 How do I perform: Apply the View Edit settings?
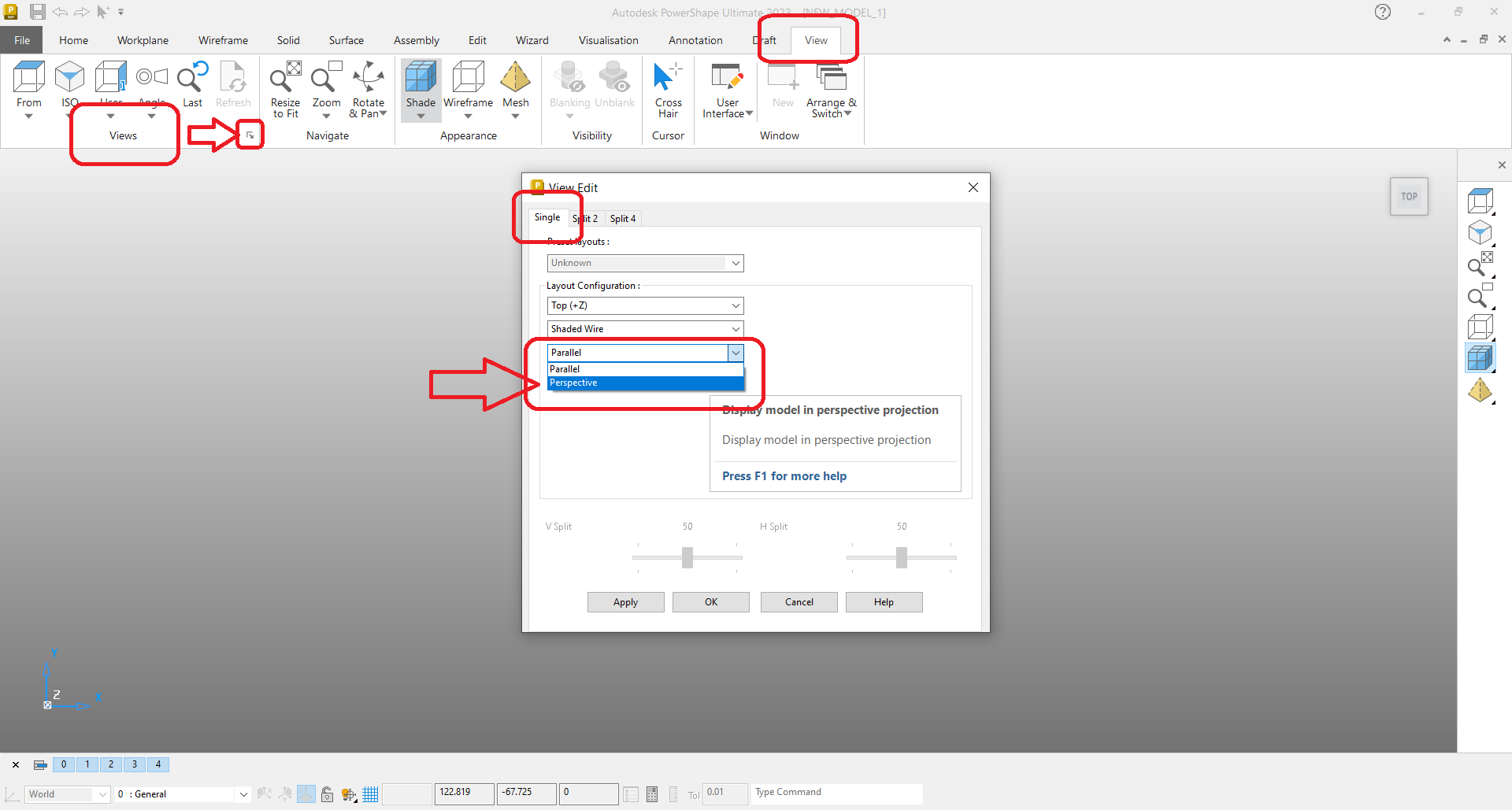pos(625,601)
